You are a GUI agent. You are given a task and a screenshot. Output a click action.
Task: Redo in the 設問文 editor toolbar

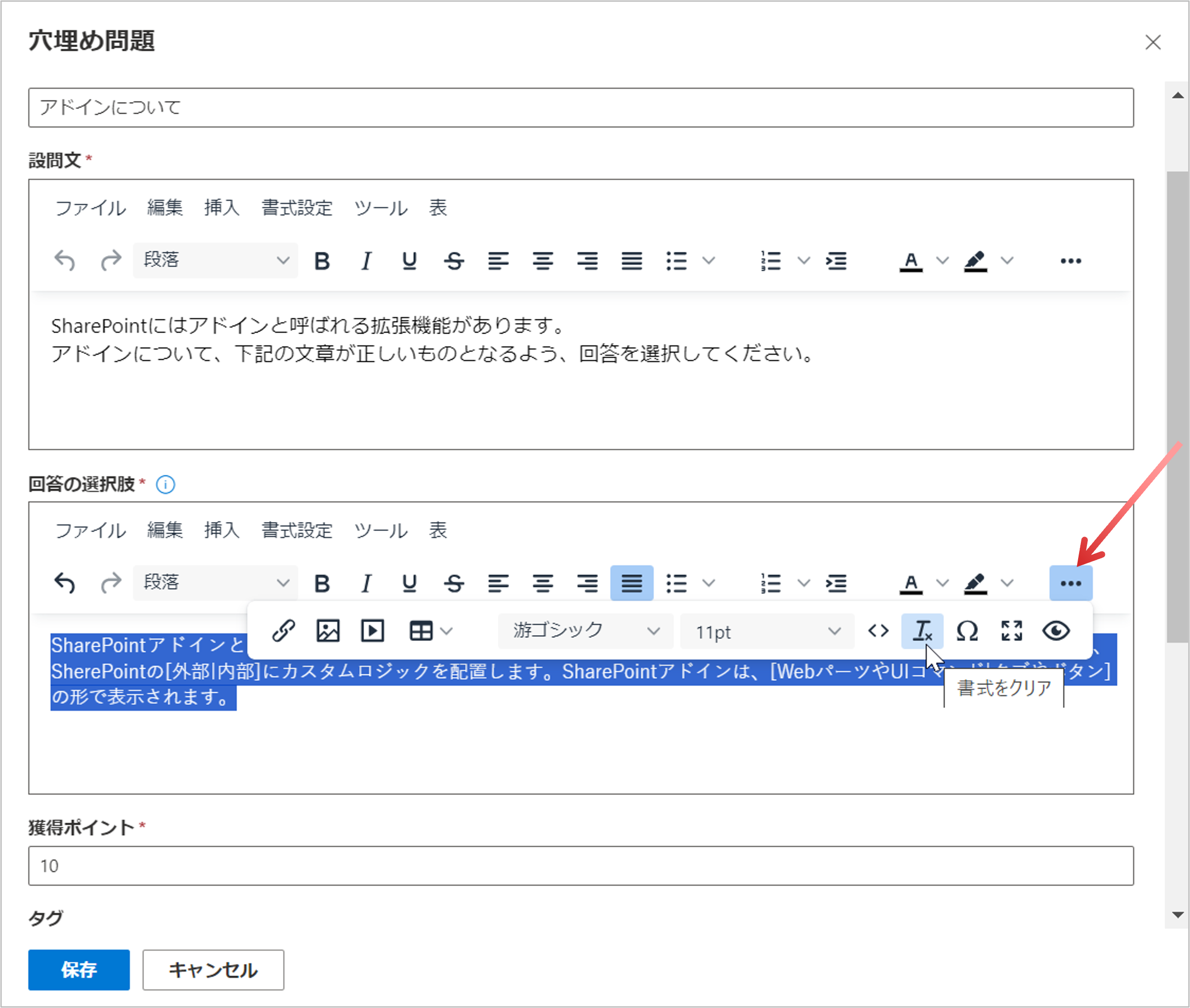click(110, 261)
